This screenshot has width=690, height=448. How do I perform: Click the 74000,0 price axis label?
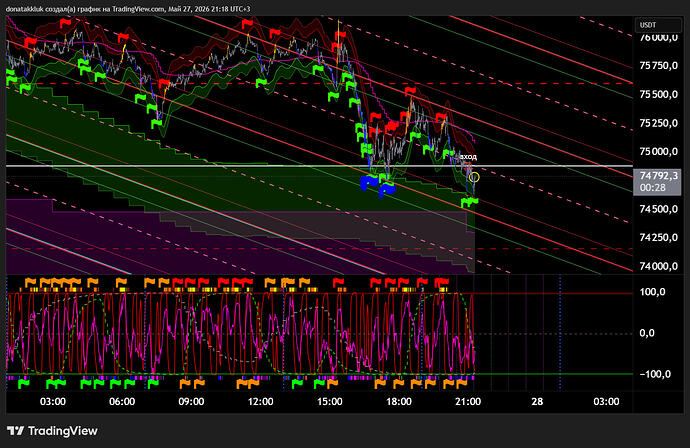[x=659, y=266]
